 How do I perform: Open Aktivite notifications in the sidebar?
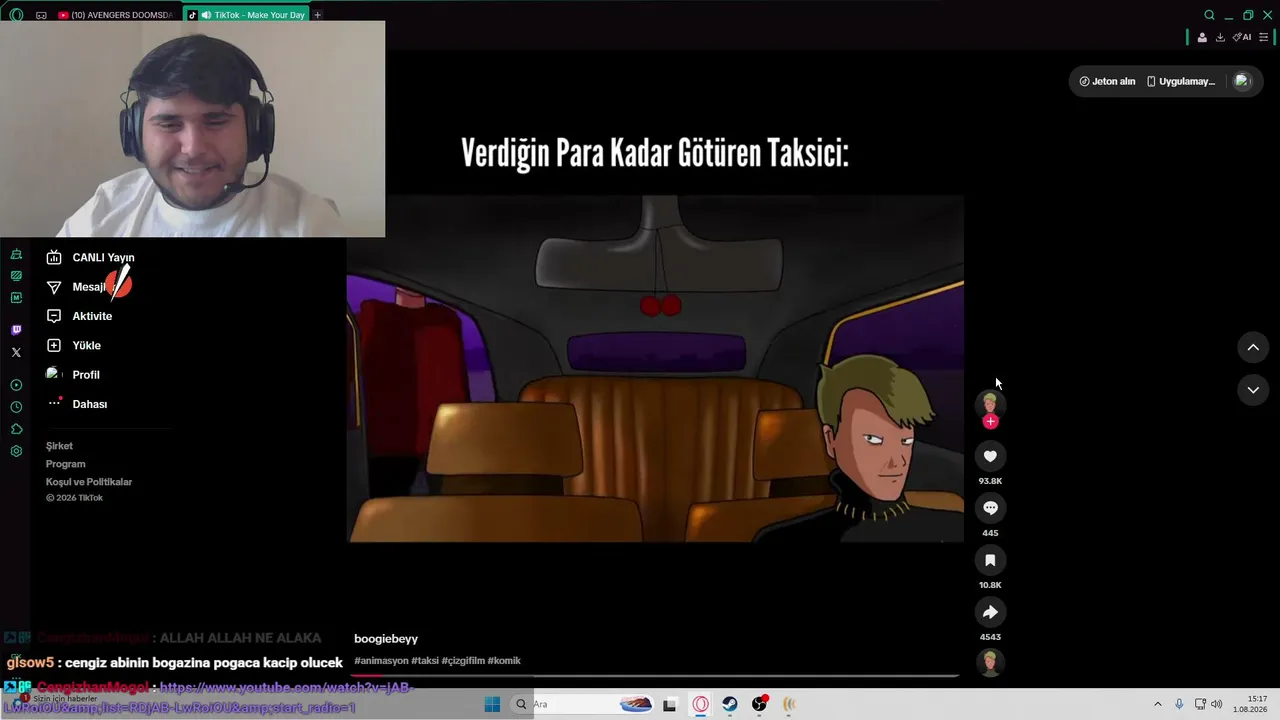point(79,316)
